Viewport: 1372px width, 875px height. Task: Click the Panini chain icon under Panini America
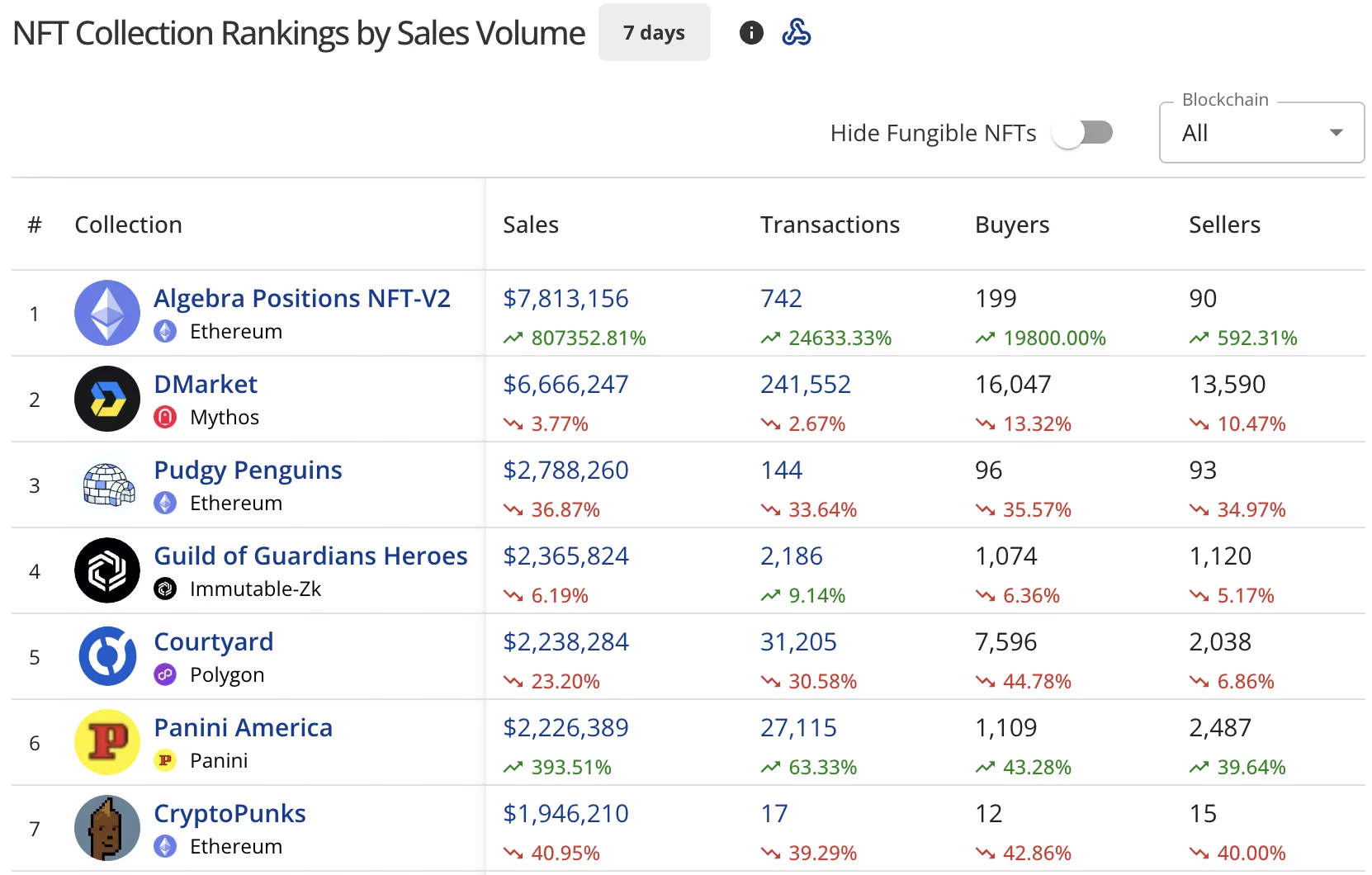coord(164,760)
